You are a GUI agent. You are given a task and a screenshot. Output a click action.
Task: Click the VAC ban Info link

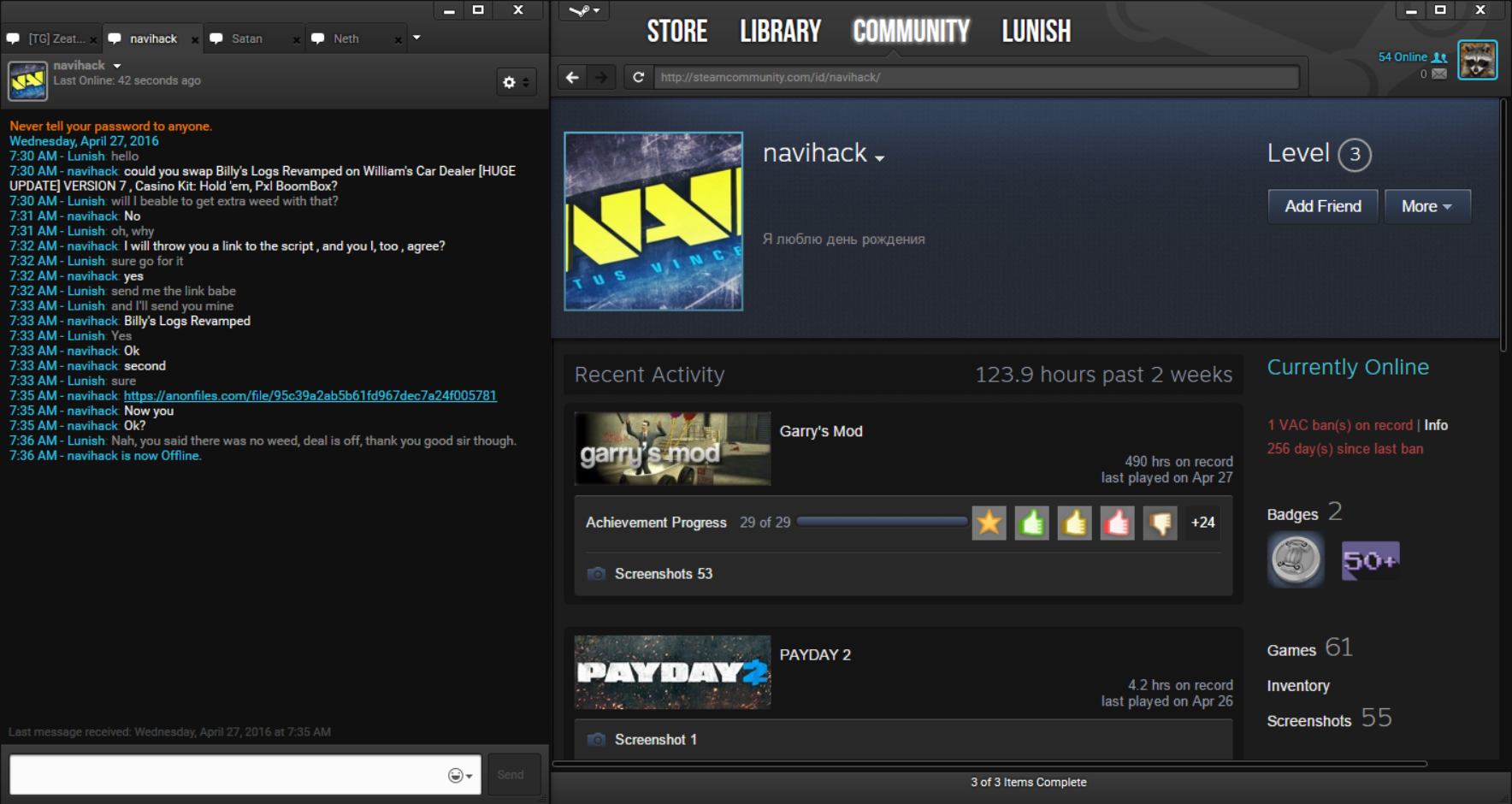(1436, 425)
